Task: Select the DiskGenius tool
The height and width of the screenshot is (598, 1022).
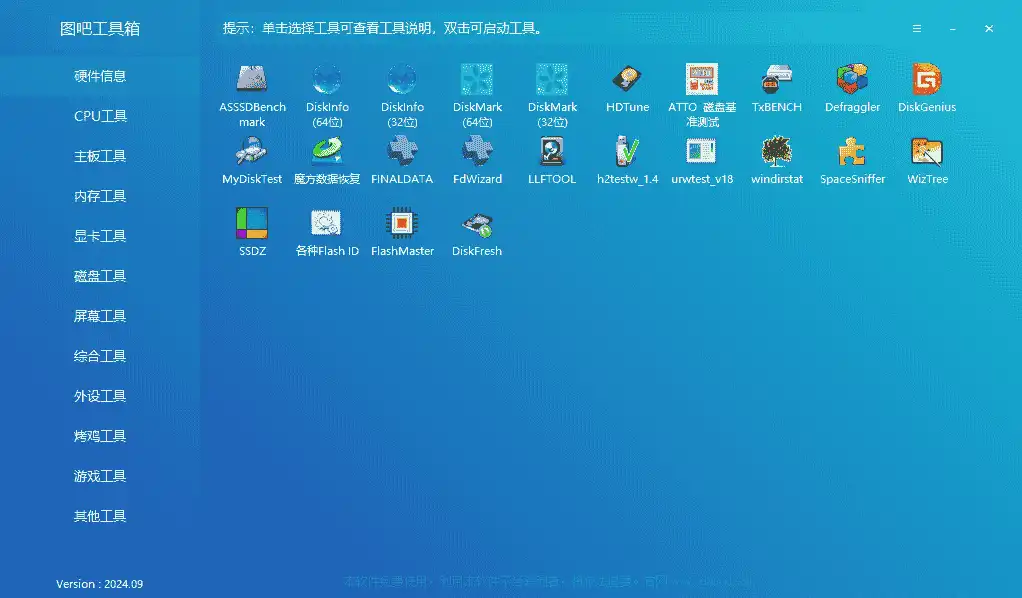Action: [927, 79]
